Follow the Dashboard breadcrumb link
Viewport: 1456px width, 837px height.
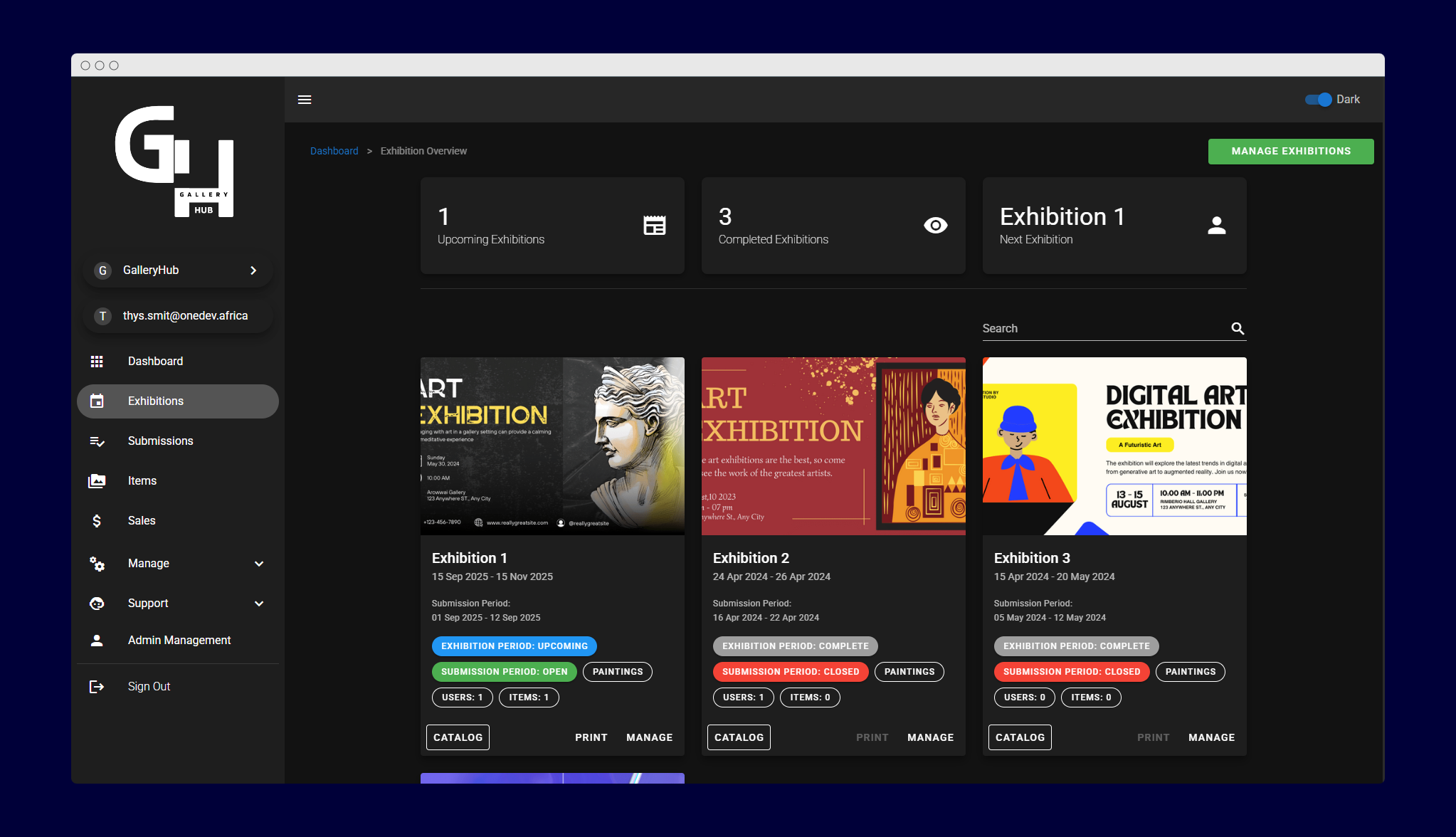334,151
